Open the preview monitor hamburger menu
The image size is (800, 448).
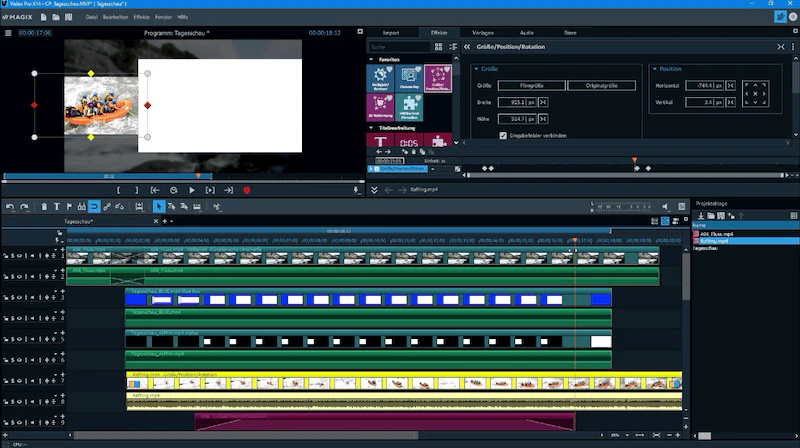[8, 33]
